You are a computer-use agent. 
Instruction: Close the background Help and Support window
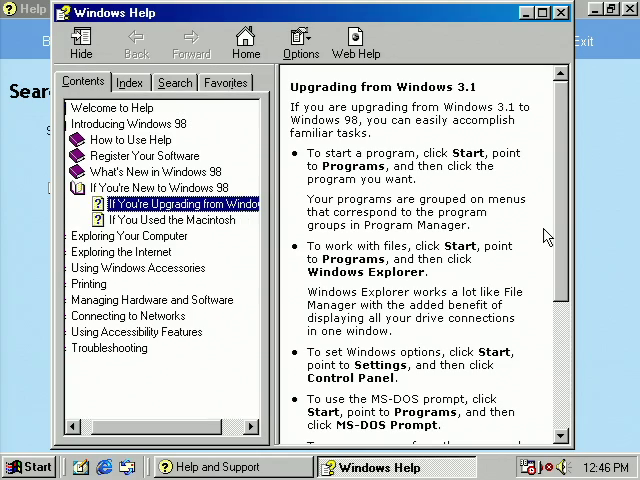630,9
